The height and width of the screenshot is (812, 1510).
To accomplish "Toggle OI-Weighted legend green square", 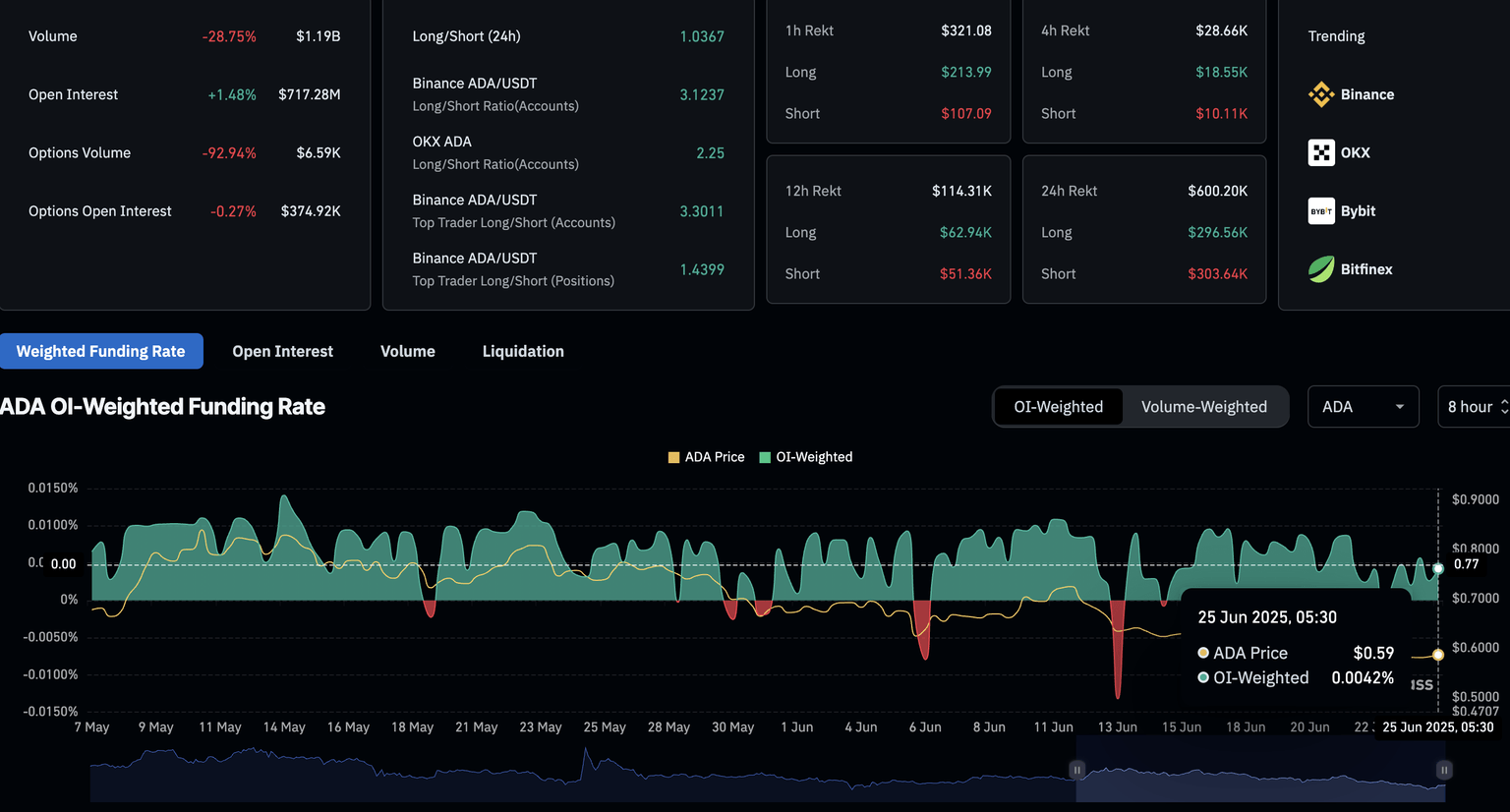I will pos(765,457).
